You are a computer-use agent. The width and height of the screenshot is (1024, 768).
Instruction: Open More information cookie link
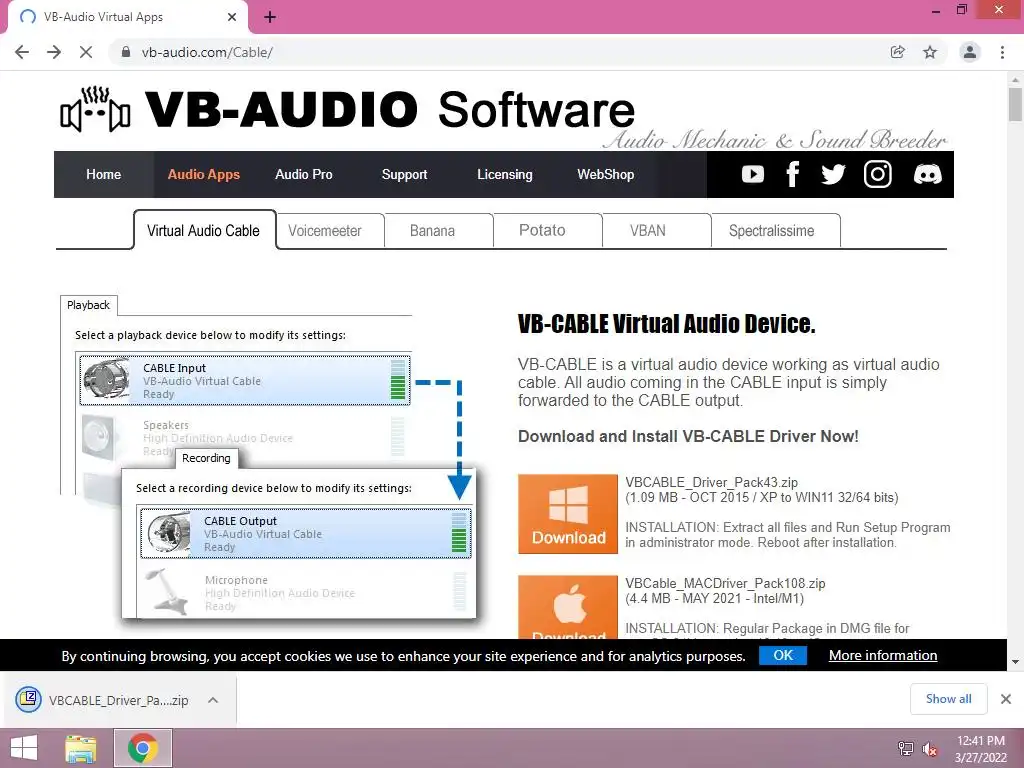883,655
